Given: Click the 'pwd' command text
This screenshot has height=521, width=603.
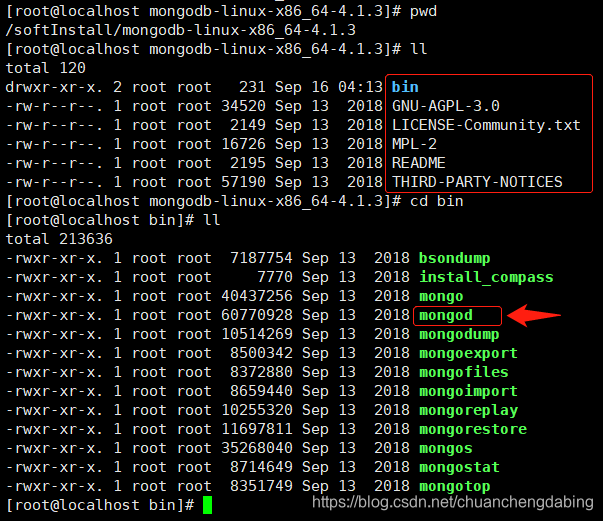Looking at the screenshot, I should [x=423, y=11].
